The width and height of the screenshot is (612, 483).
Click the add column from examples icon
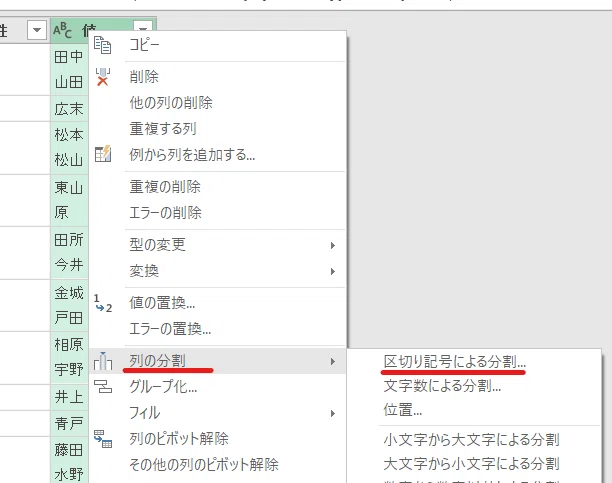103,154
